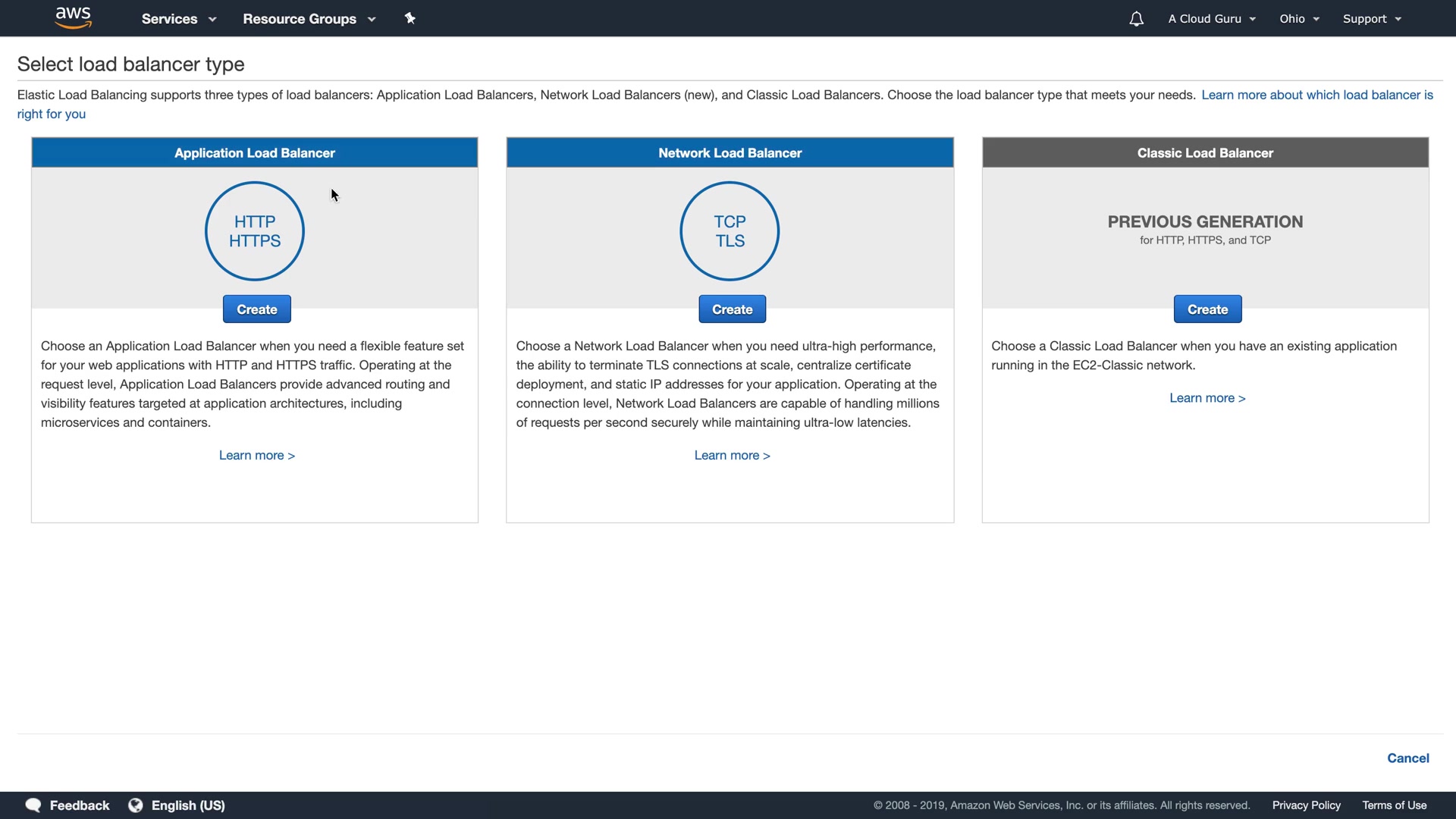The width and height of the screenshot is (1456, 819).
Task: Click the TCP TLS circle icon
Action: point(730,231)
